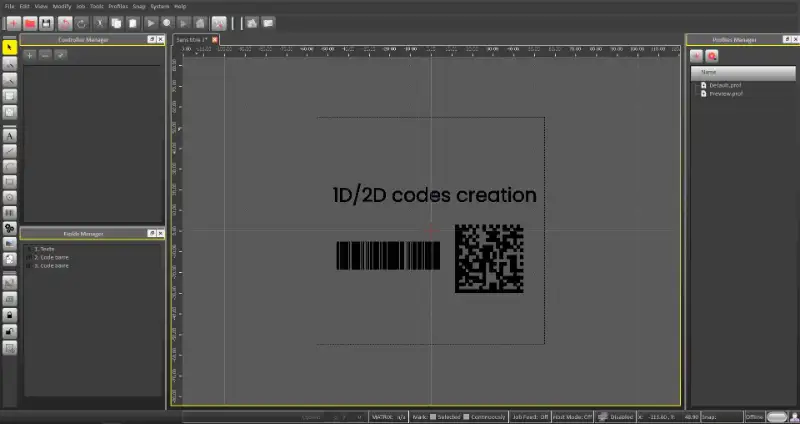Select '1. Texte' field in Fields Manager

coord(45,248)
